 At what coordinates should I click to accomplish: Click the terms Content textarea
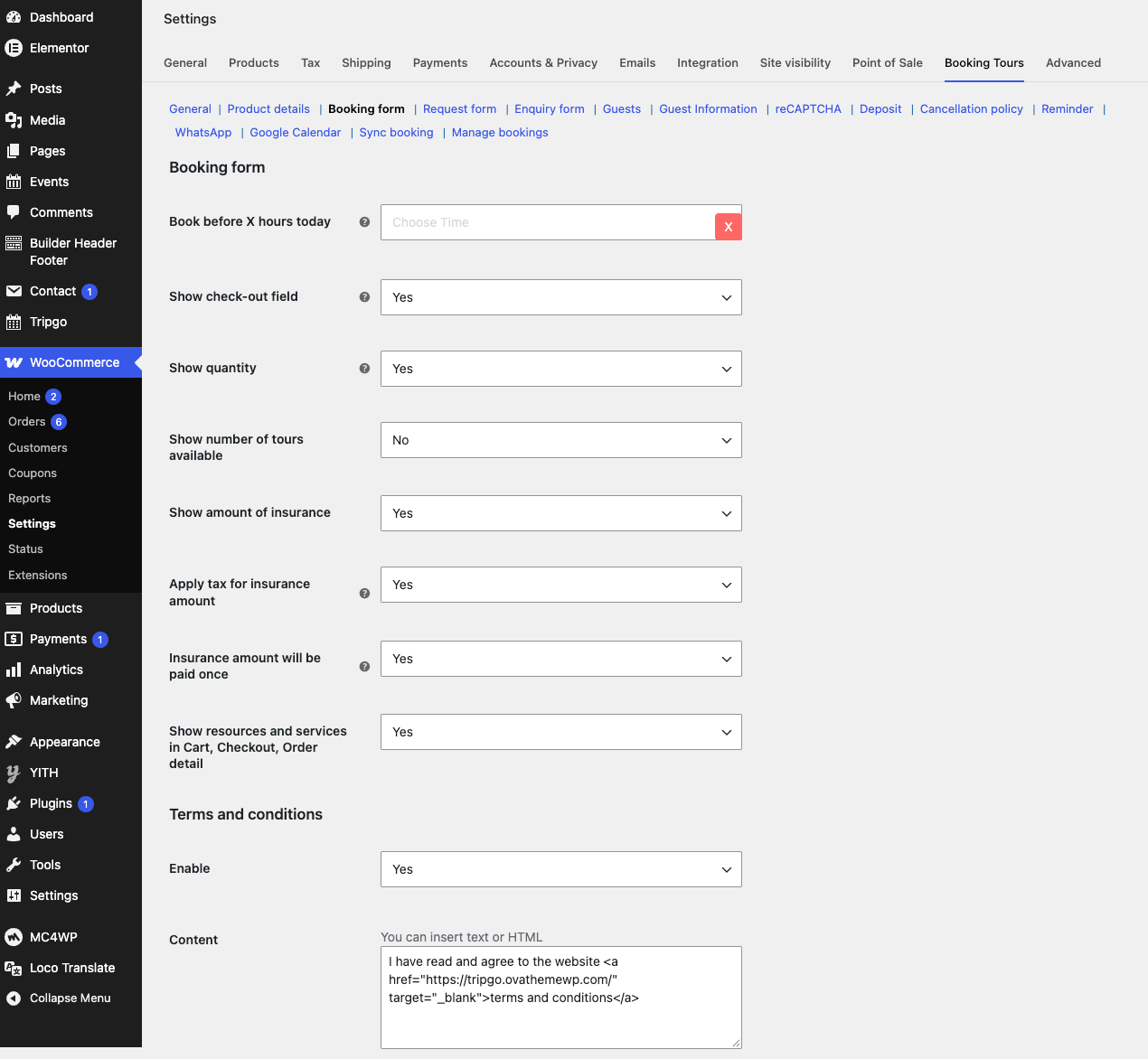point(561,998)
